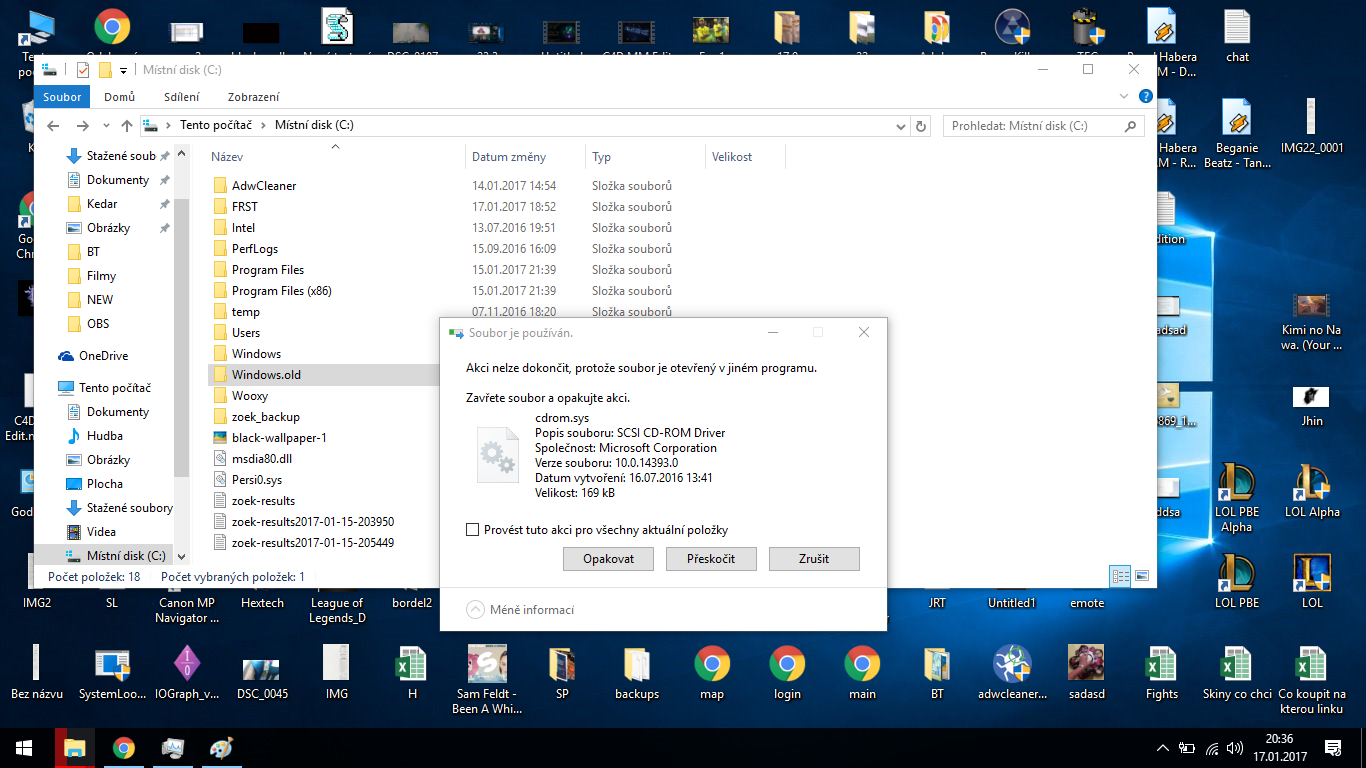
Task: Expand the ribbon using the chevron
Action: 1125,97
